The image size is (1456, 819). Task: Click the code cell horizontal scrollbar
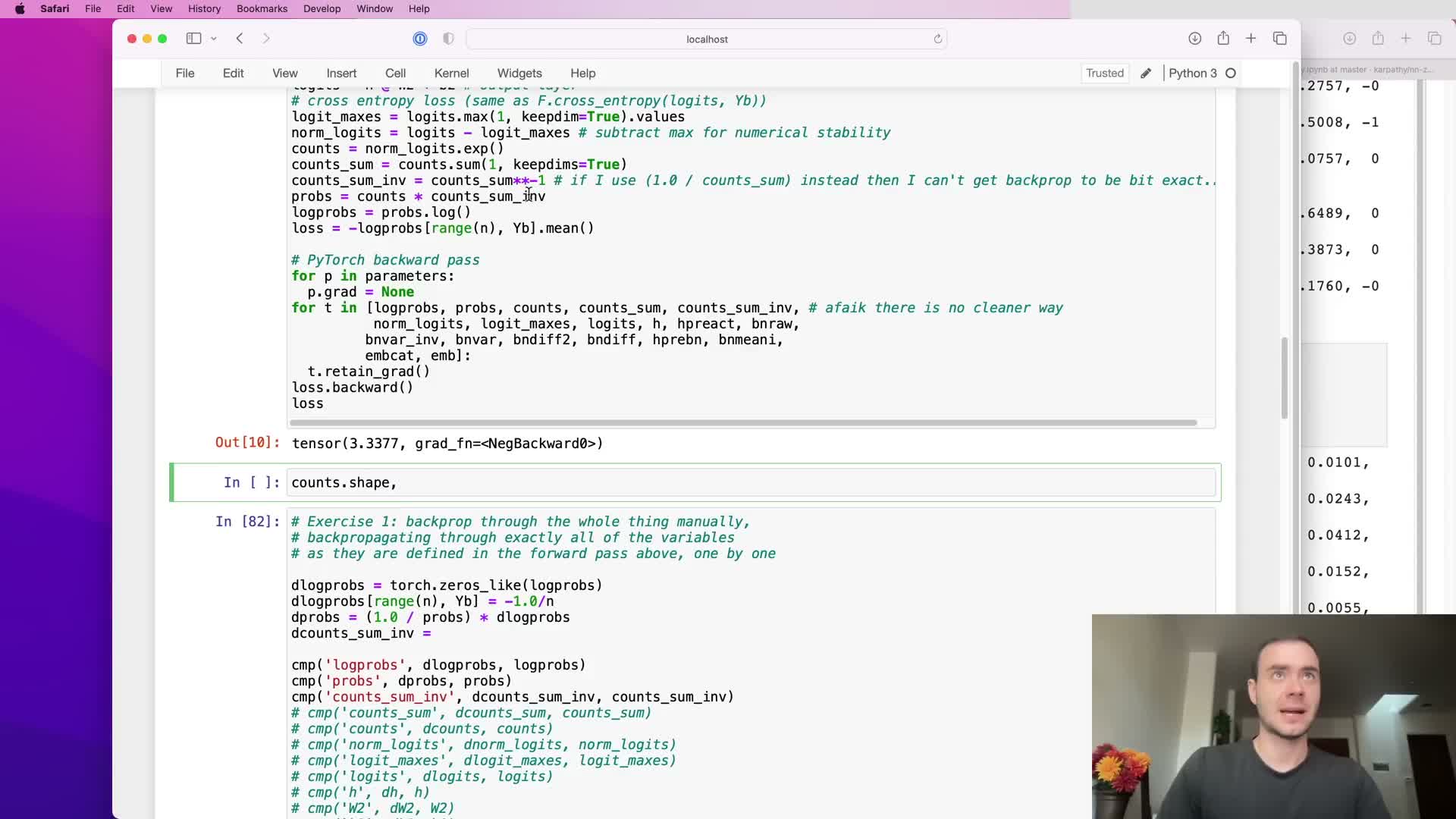click(743, 422)
